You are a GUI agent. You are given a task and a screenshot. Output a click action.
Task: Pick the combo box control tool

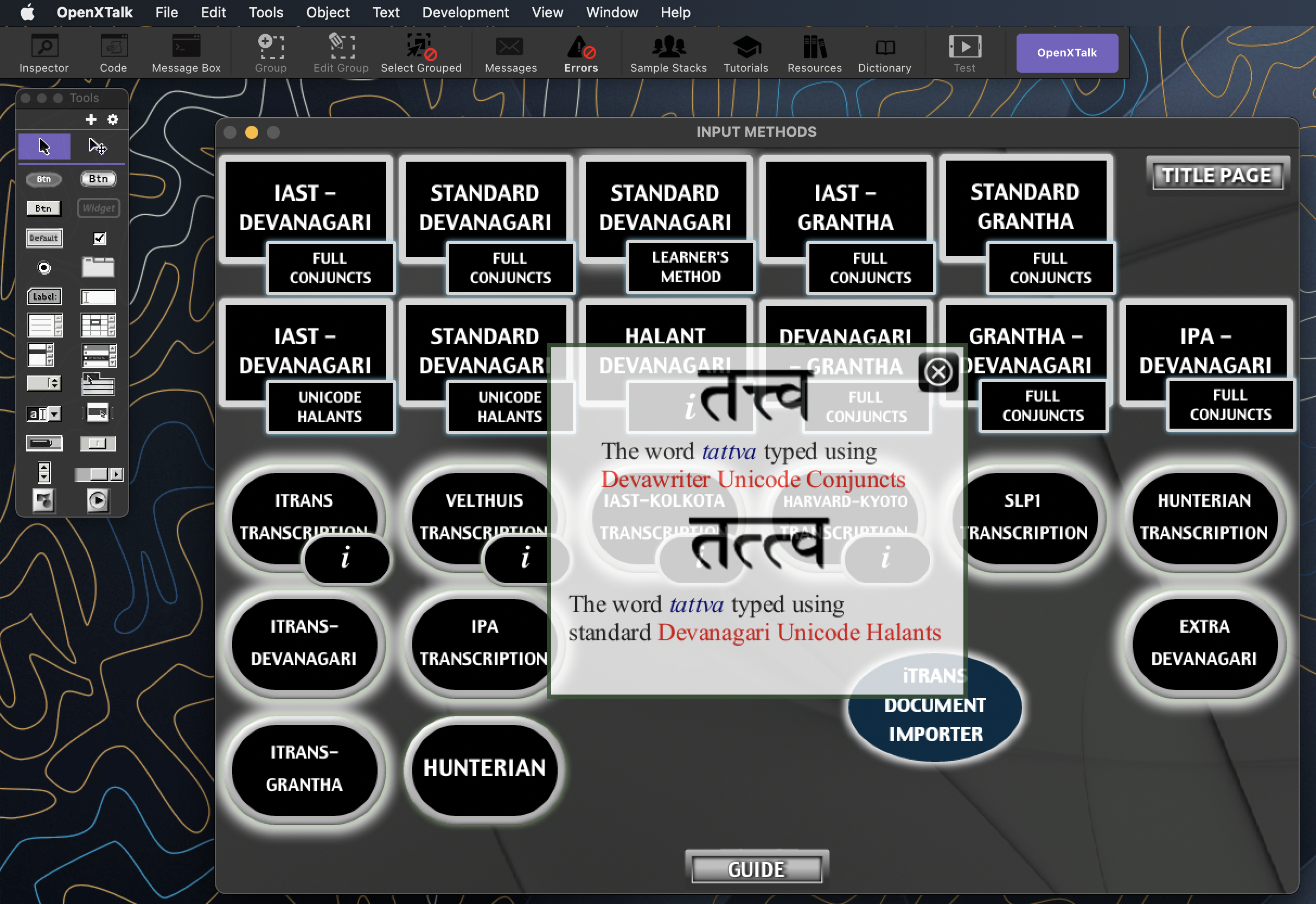44,413
